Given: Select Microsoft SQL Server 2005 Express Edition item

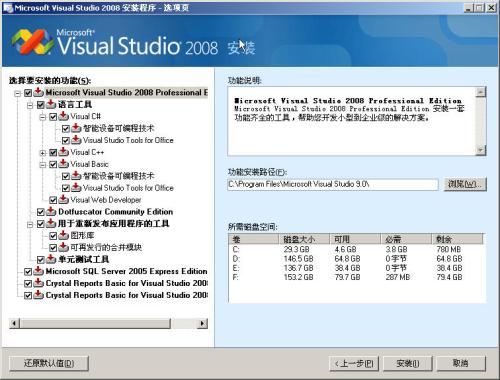Looking at the screenshot, I should 126,271.
